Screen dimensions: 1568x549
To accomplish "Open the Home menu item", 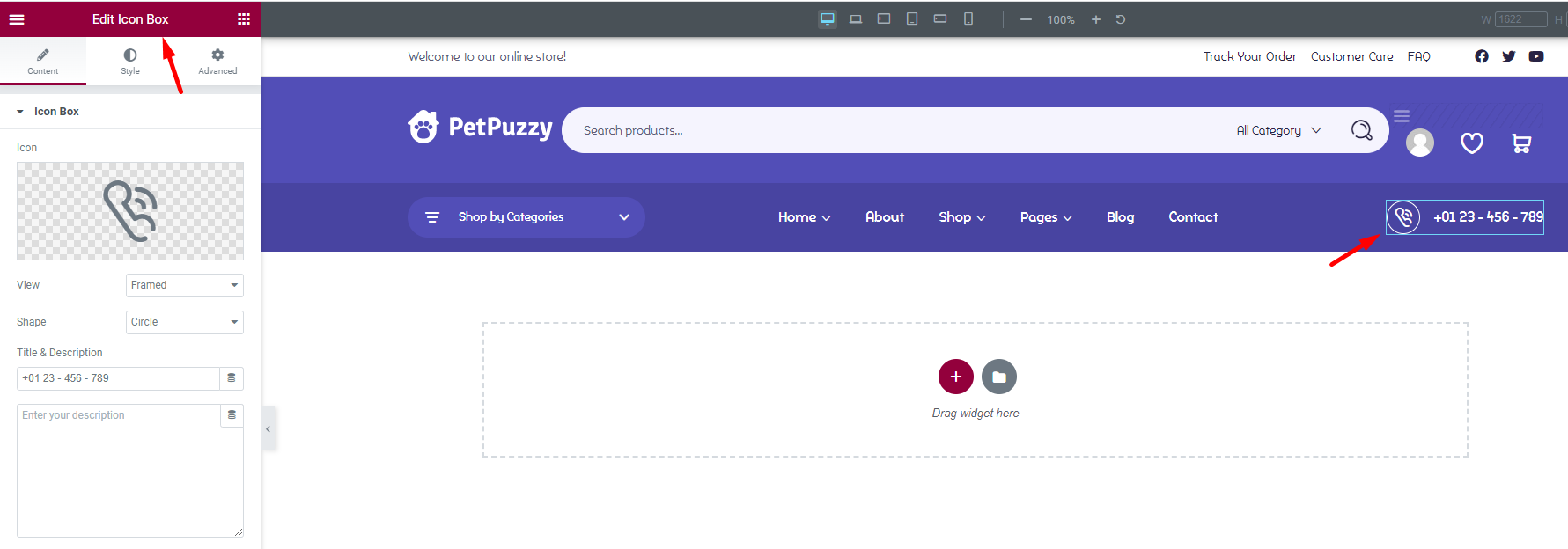I will [x=805, y=217].
